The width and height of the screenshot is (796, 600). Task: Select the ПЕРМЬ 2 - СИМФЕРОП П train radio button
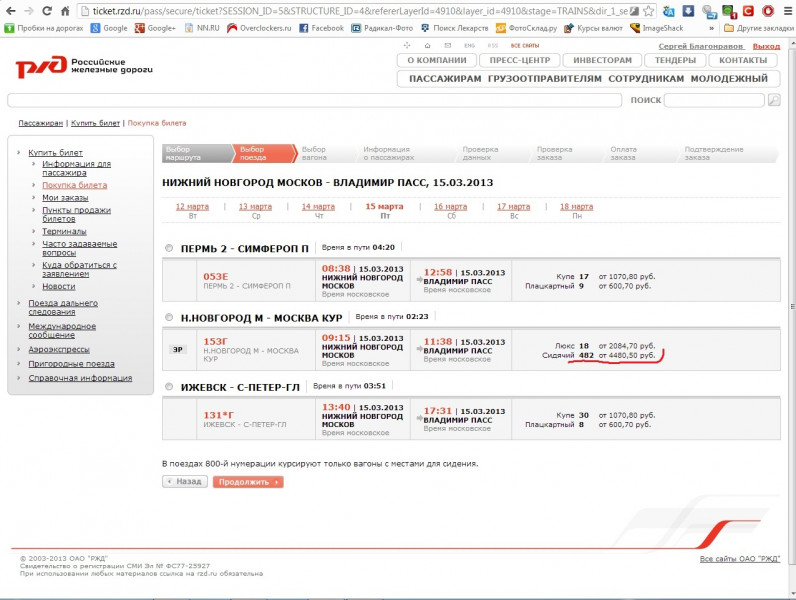[x=168, y=248]
